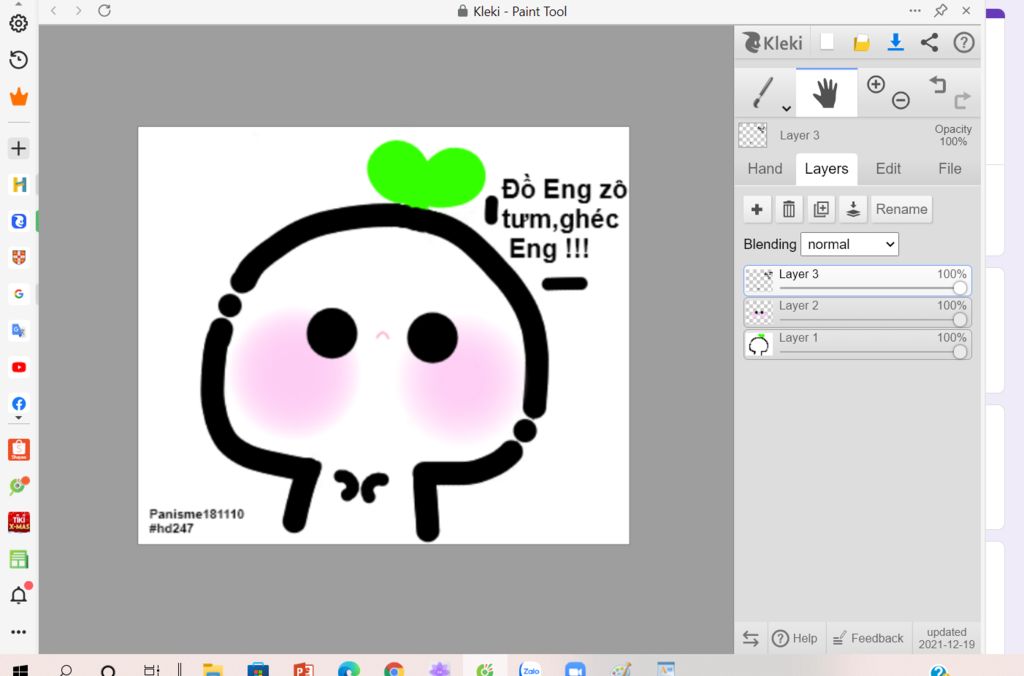Create a new image in Kleki

(827, 42)
